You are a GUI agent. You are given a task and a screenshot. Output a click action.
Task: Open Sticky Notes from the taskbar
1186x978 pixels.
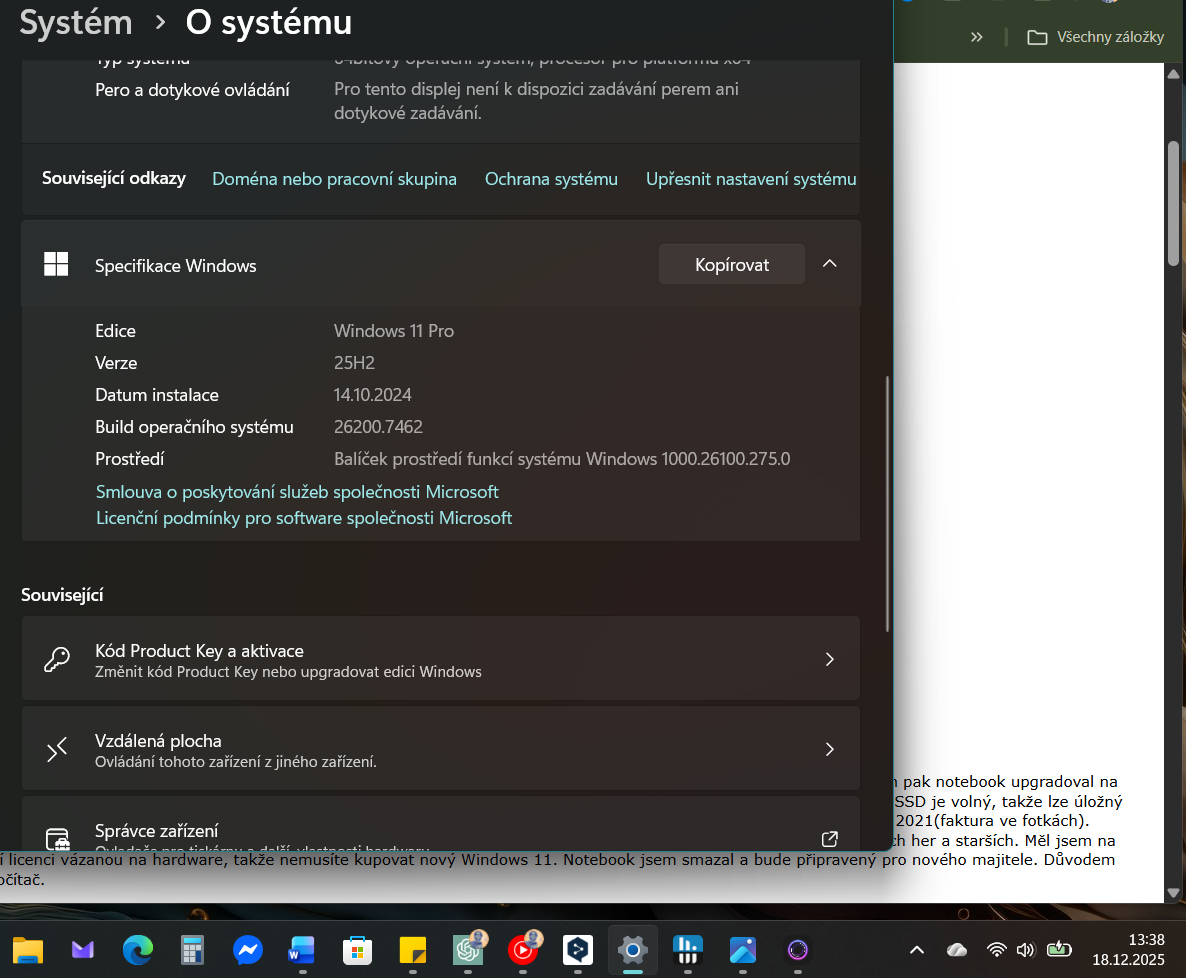[413, 950]
